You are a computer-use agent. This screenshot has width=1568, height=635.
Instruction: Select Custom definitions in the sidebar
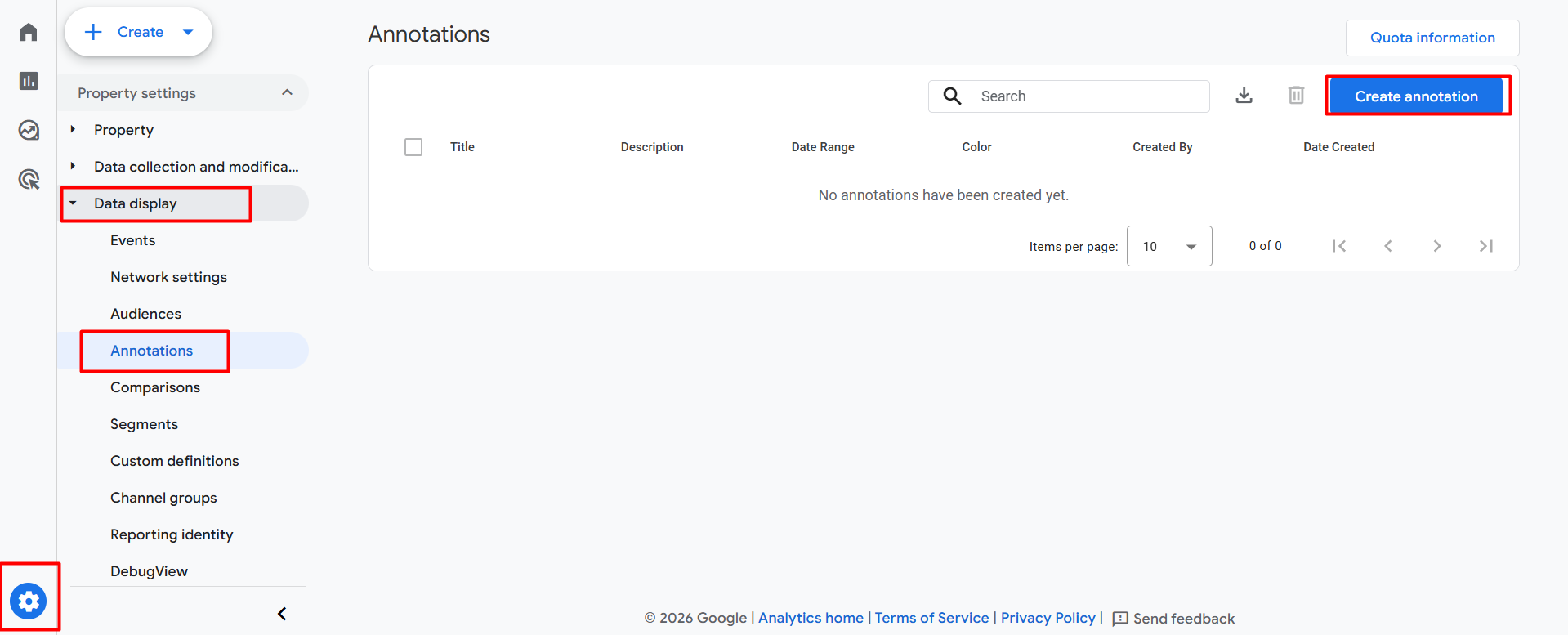coord(175,461)
